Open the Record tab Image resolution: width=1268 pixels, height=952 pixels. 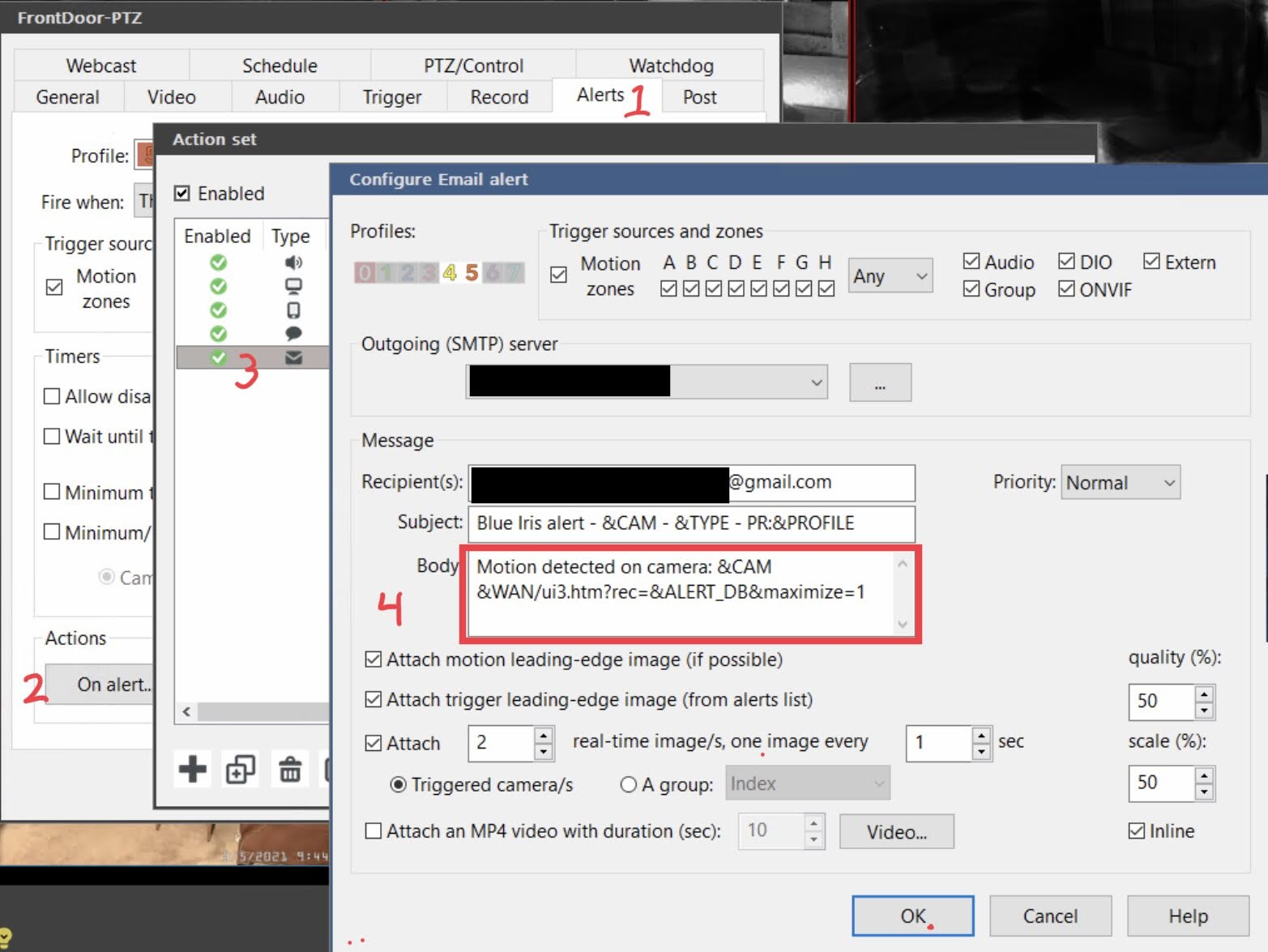pos(499,97)
